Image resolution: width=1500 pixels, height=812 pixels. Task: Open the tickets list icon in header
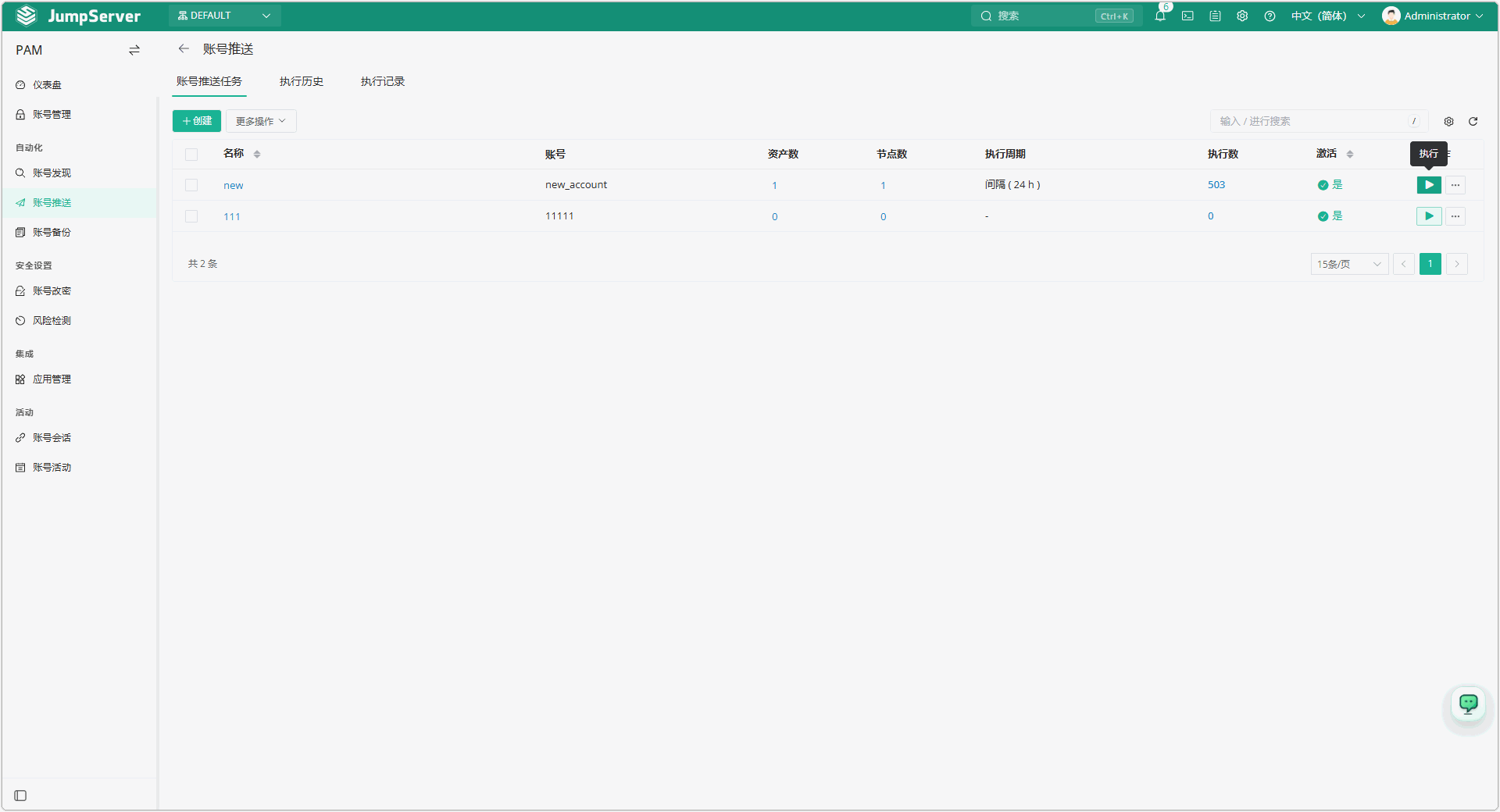pyautogui.click(x=1215, y=16)
